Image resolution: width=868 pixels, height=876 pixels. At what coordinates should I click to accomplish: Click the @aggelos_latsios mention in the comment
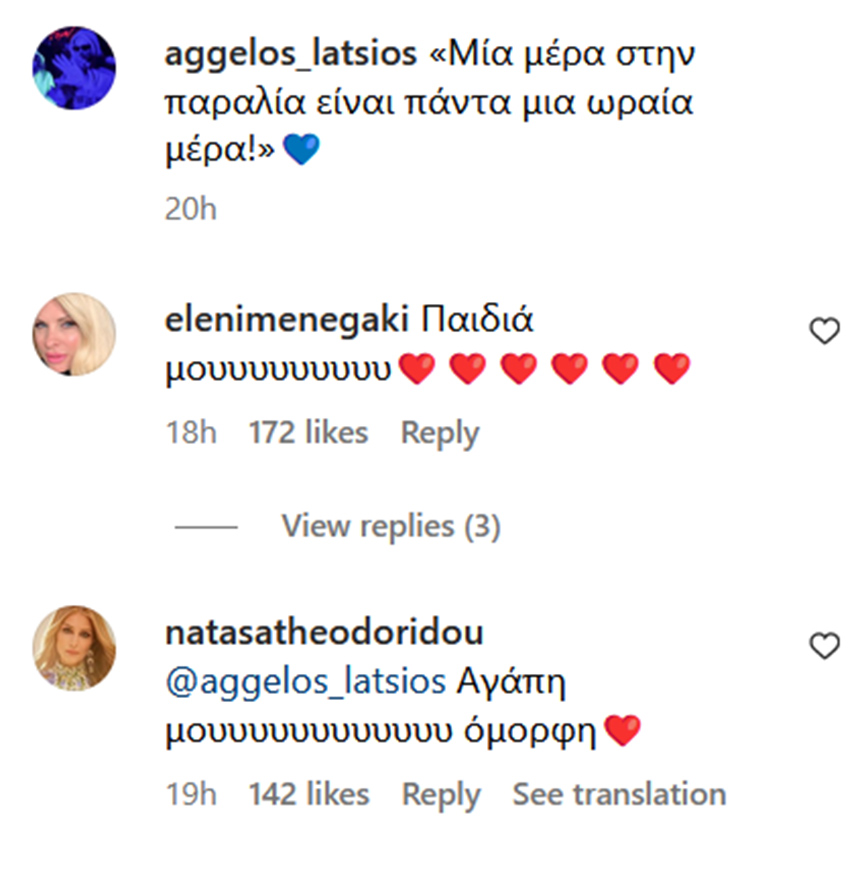point(304,682)
